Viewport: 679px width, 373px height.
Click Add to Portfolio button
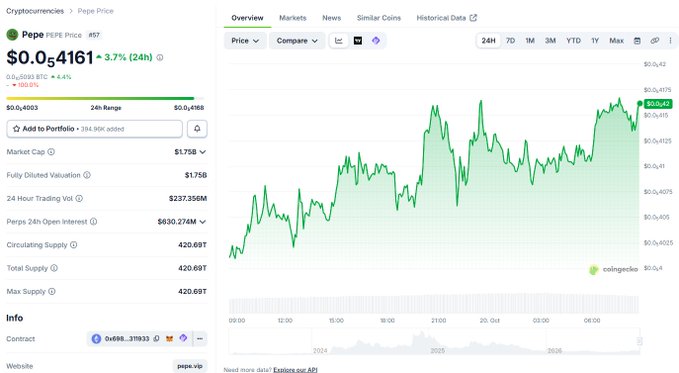[x=94, y=129]
